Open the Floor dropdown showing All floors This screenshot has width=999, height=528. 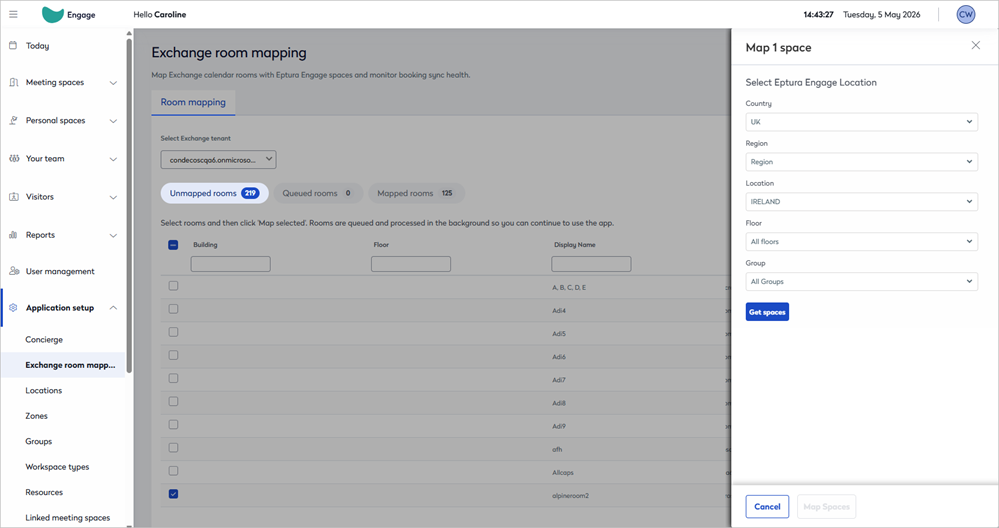click(x=861, y=241)
